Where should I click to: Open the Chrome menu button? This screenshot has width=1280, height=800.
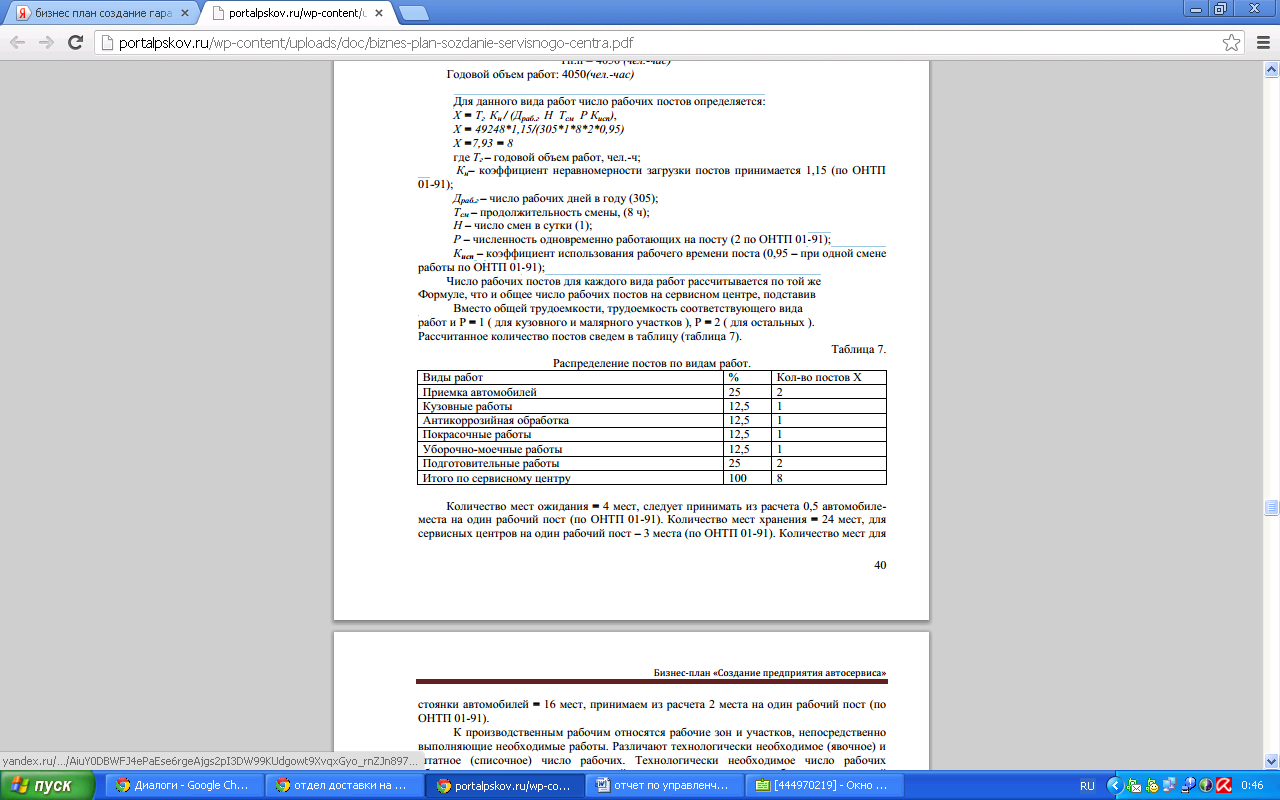point(1261,43)
